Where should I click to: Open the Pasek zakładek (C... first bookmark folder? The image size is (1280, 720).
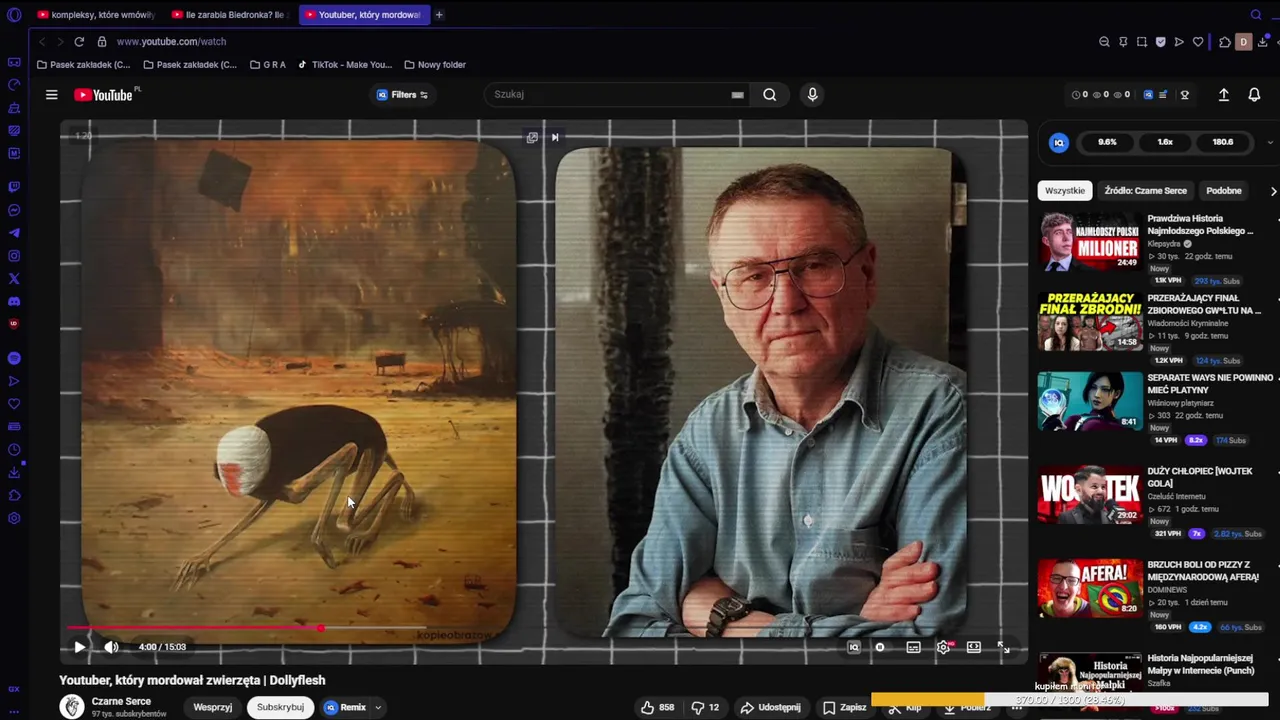click(x=83, y=65)
